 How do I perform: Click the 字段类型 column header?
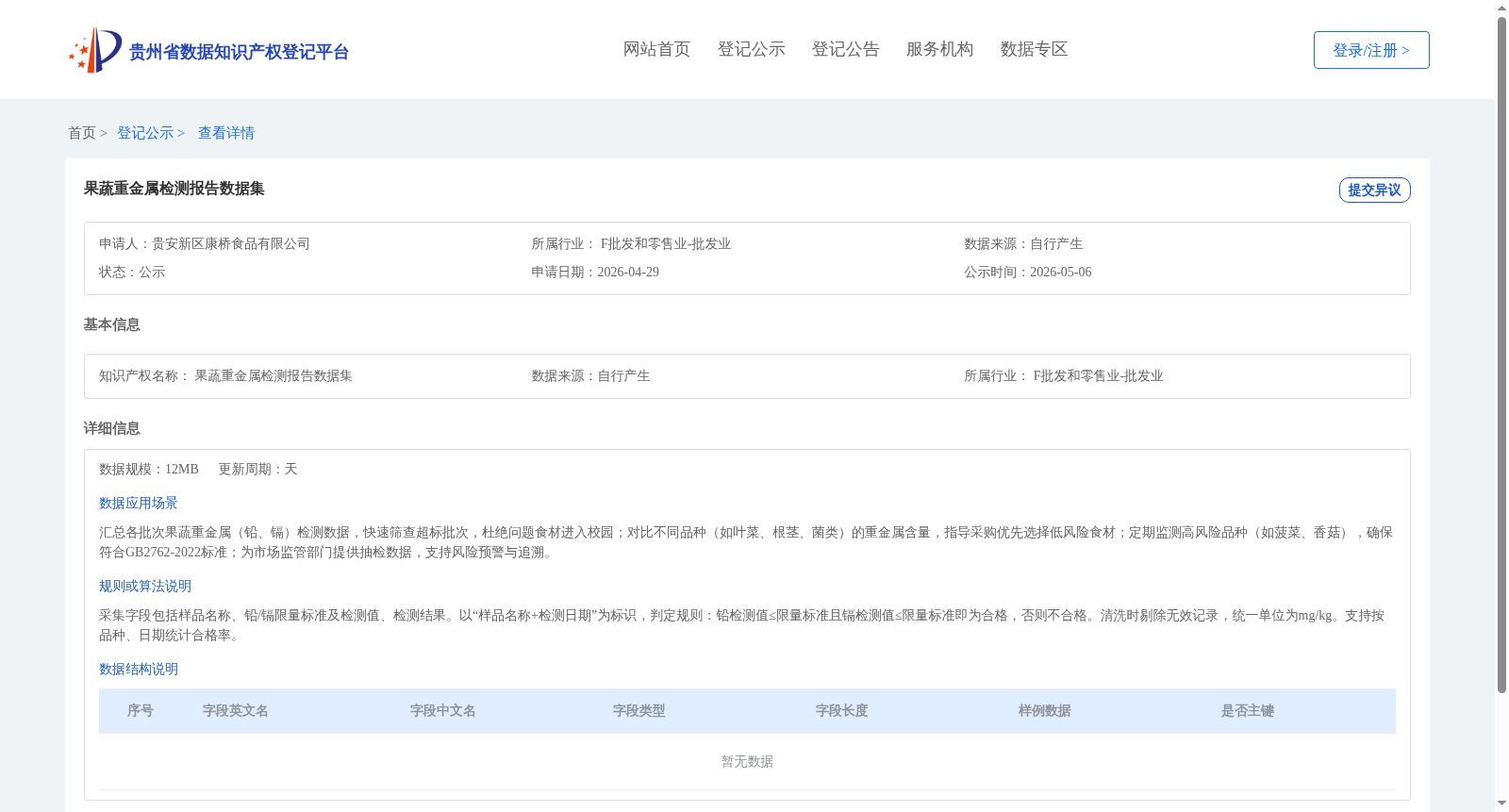click(639, 711)
